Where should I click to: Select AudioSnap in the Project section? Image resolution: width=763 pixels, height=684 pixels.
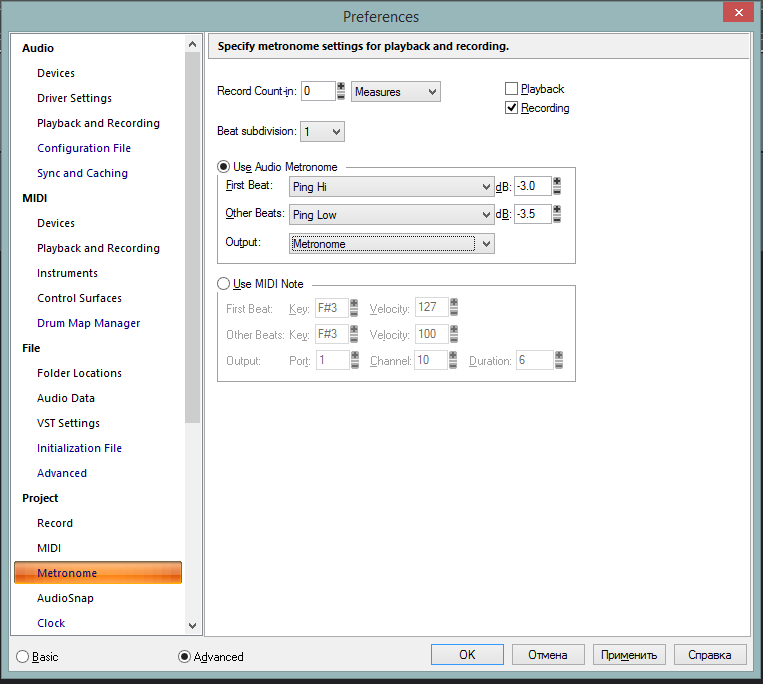click(x=65, y=598)
